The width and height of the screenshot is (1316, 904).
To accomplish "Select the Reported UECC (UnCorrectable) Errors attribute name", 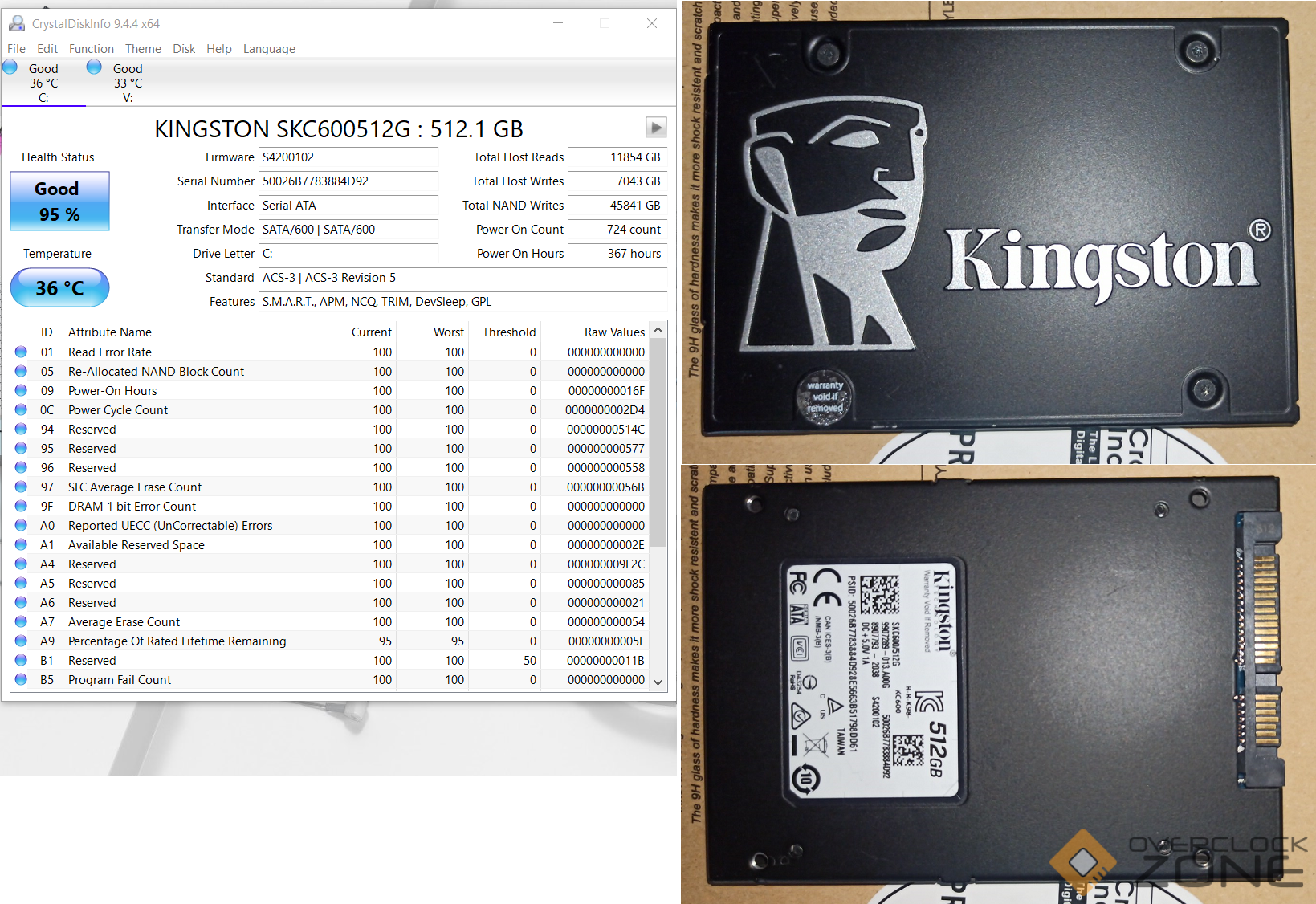I will click(x=170, y=526).
